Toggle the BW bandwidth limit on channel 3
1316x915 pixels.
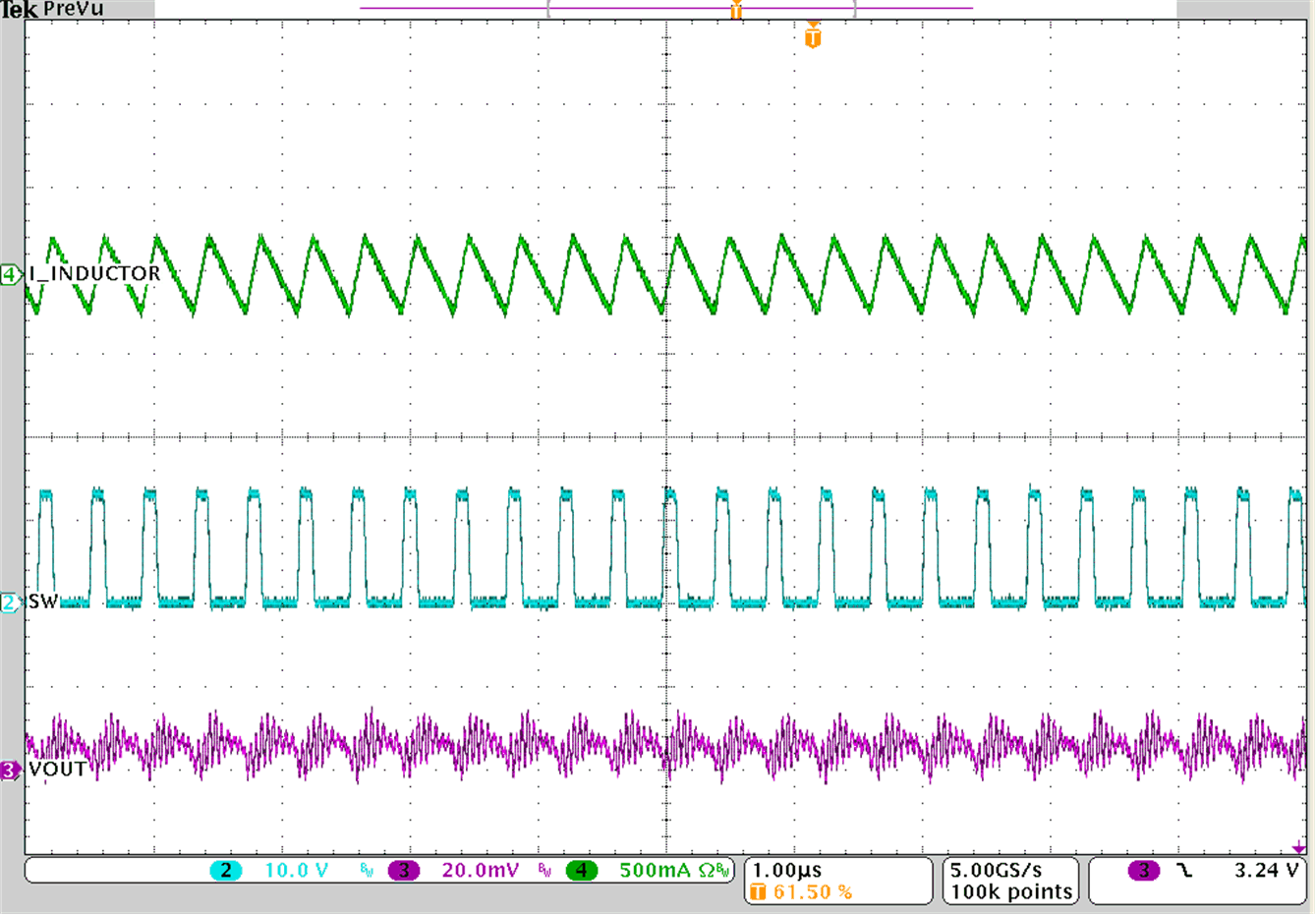pyautogui.click(x=544, y=870)
